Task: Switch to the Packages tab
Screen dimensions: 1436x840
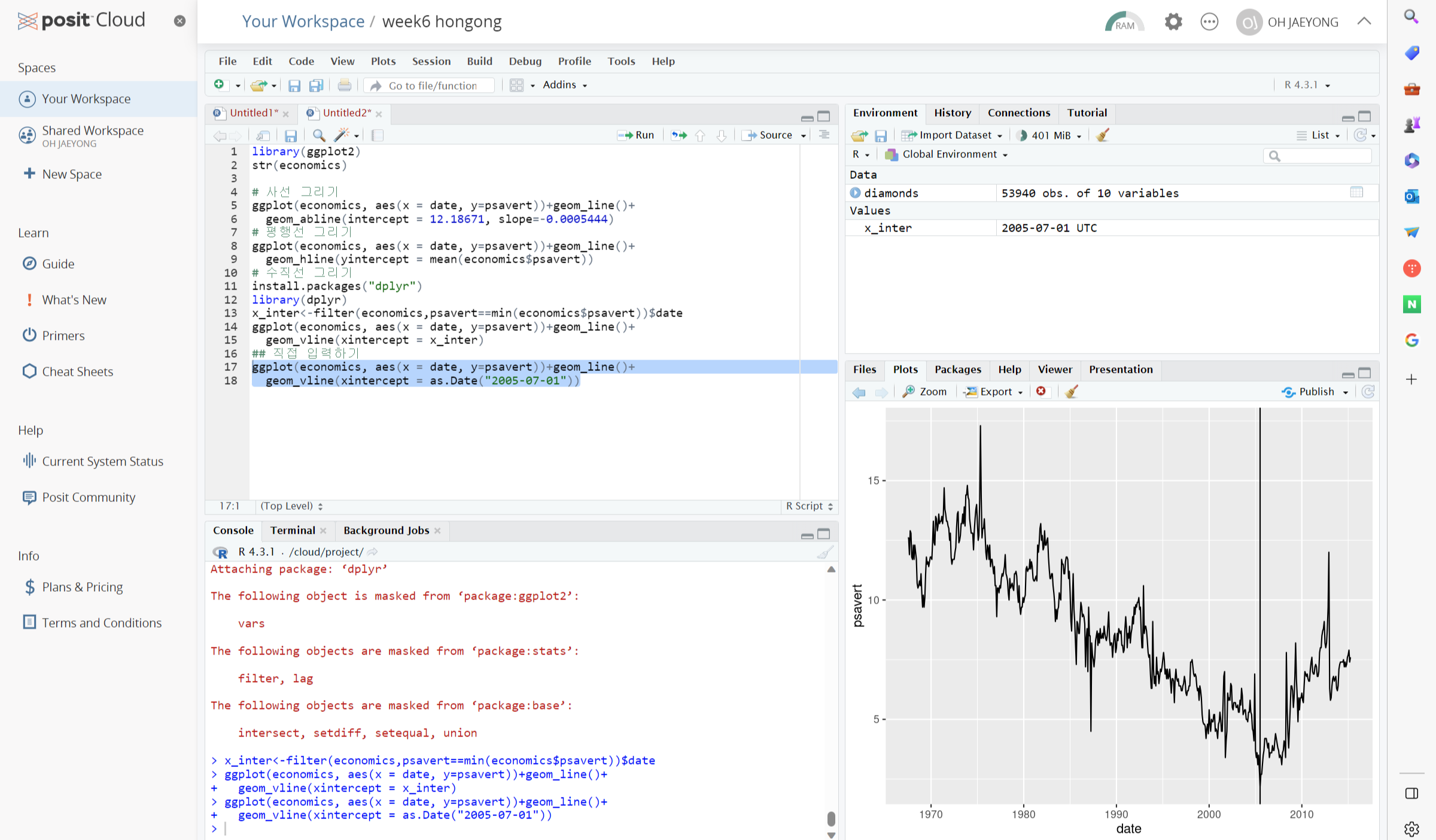Action: click(x=957, y=369)
